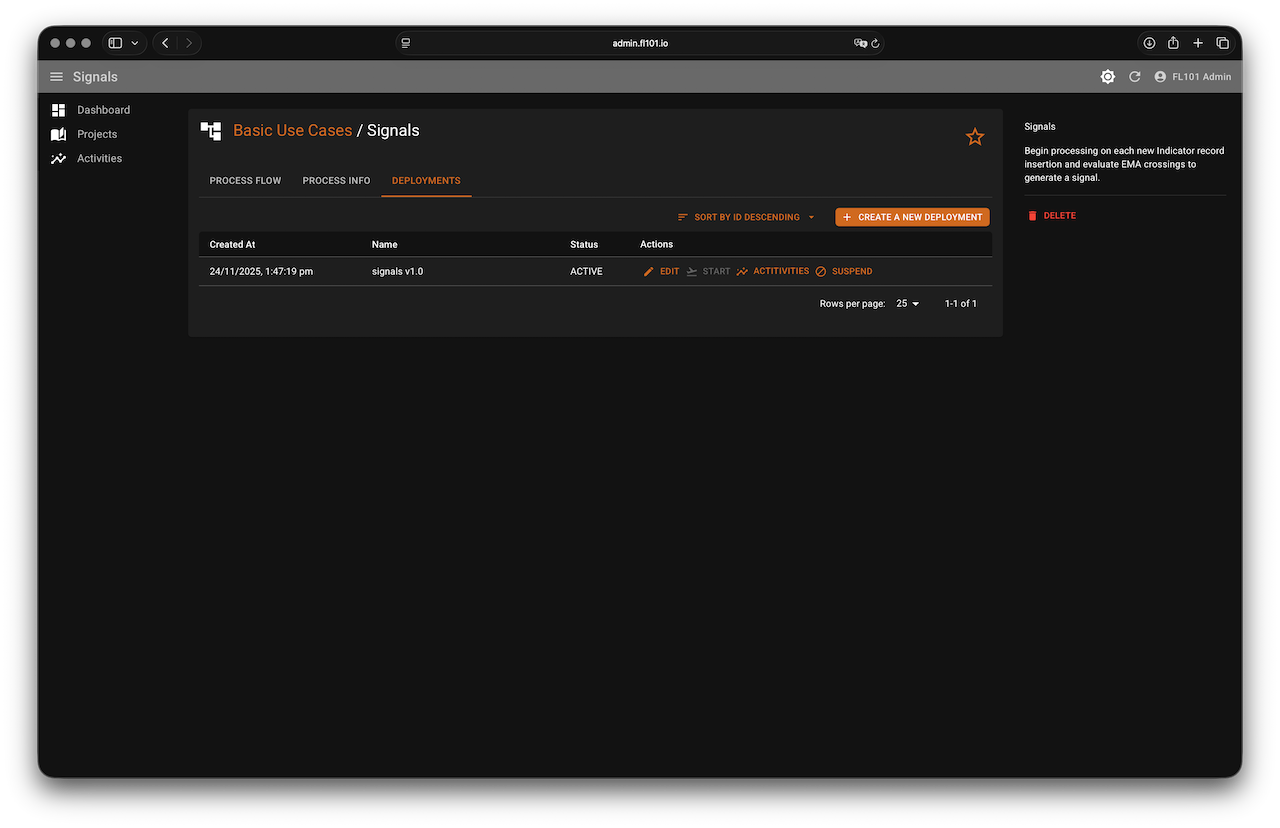Screen dimensions: 1280x828
Task: Click the refresh icon in header
Action: point(1134,77)
